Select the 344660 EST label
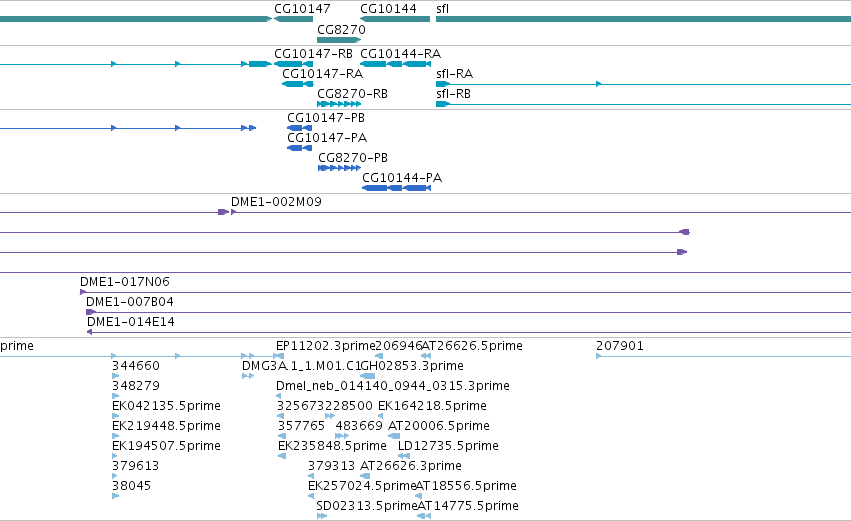 [x=136, y=366]
